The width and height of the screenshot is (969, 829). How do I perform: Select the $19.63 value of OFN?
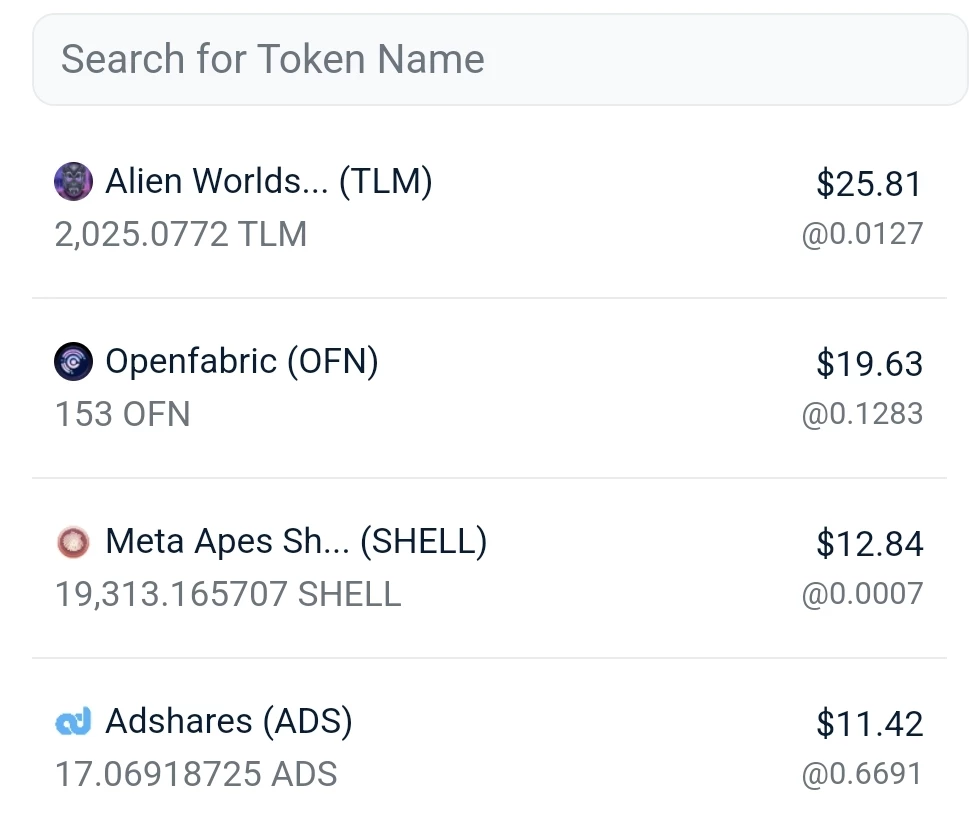[x=869, y=363]
